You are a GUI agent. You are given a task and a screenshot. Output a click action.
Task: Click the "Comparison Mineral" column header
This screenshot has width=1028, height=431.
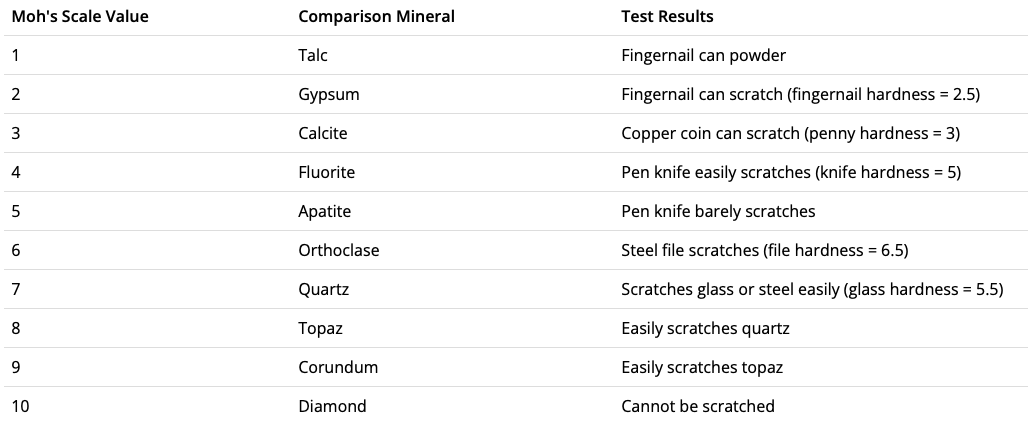[x=376, y=17]
